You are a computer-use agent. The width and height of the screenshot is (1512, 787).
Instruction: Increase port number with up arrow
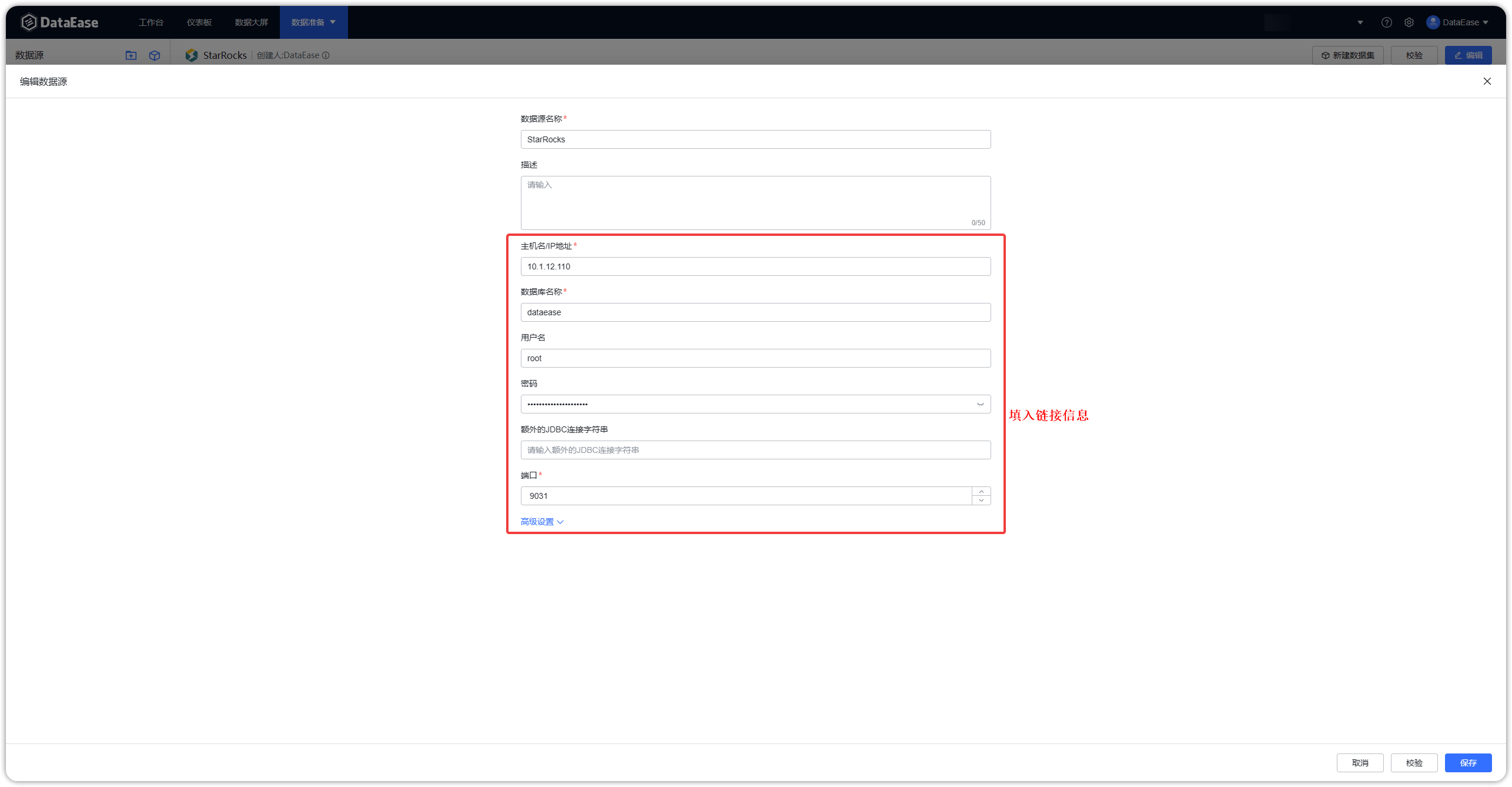pos(981,492)
